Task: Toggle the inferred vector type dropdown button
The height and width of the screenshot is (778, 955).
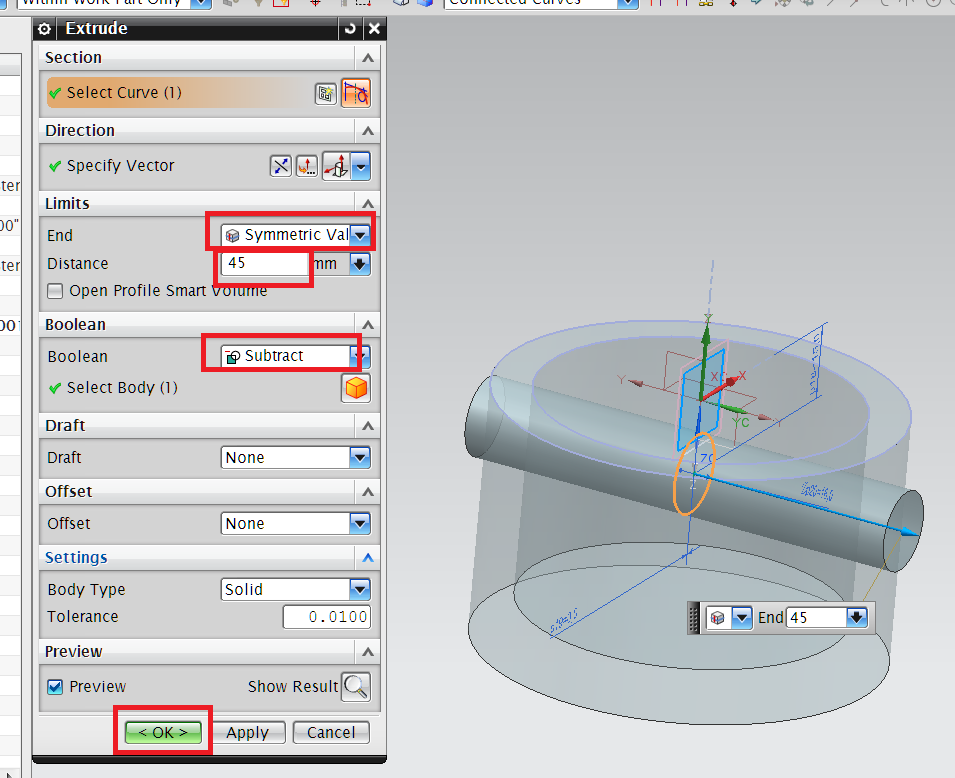Action: (360, 165)
